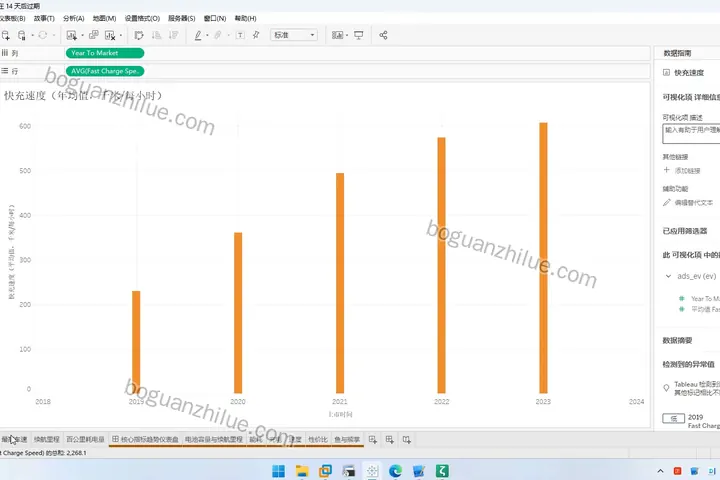Click the new worksheet toolbar icon
720x480 pixels.
tap(72, 35)
